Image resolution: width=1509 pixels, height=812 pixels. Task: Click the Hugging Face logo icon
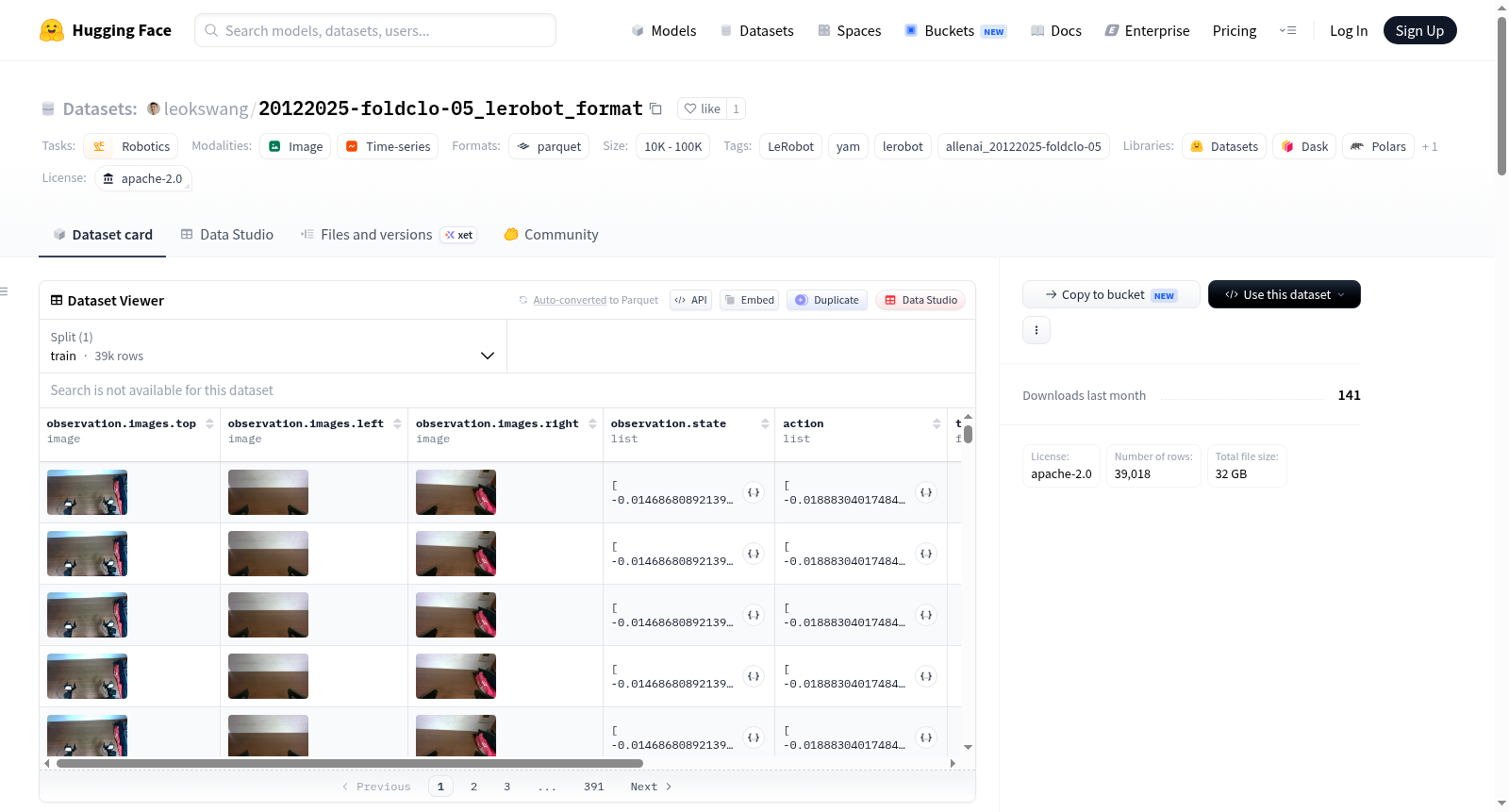click(x=52, y=30)
